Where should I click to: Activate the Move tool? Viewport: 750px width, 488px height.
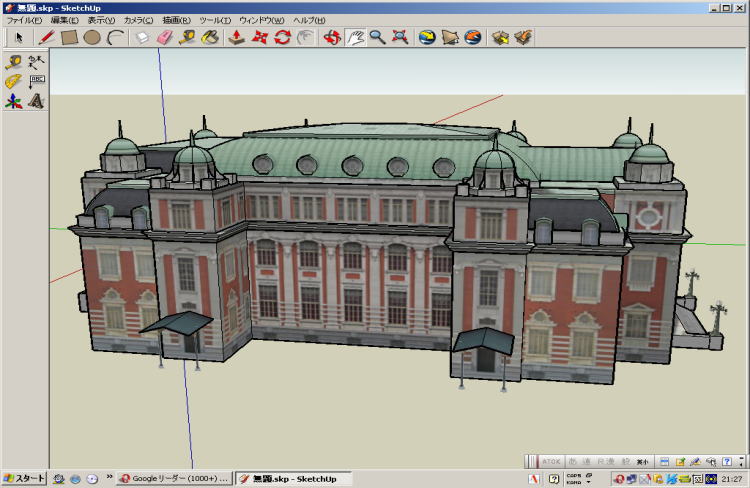(260, 38)
